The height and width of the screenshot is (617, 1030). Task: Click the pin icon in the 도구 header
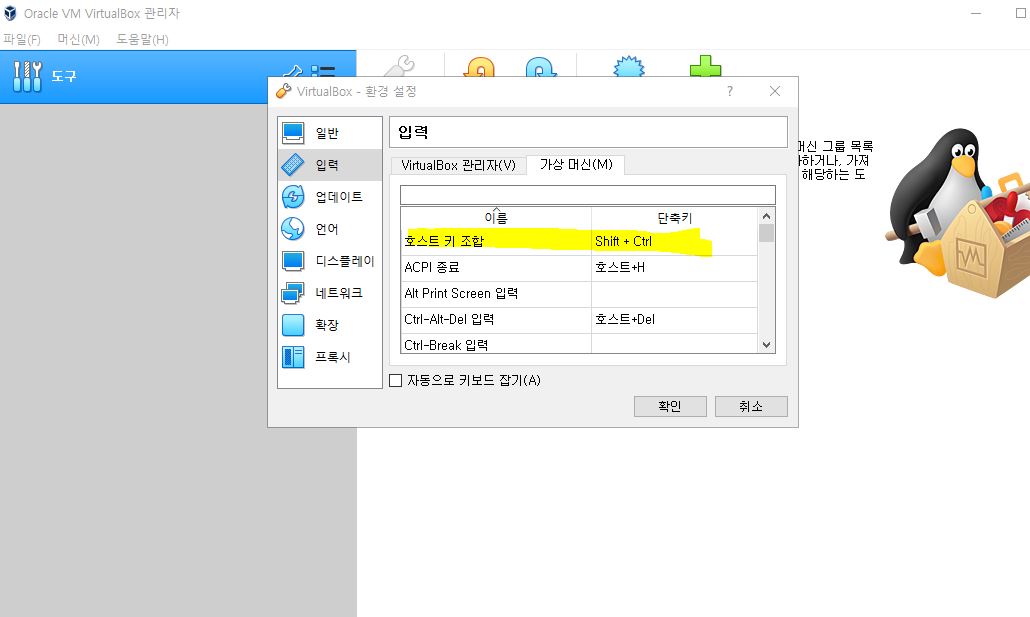coord(292,70)
